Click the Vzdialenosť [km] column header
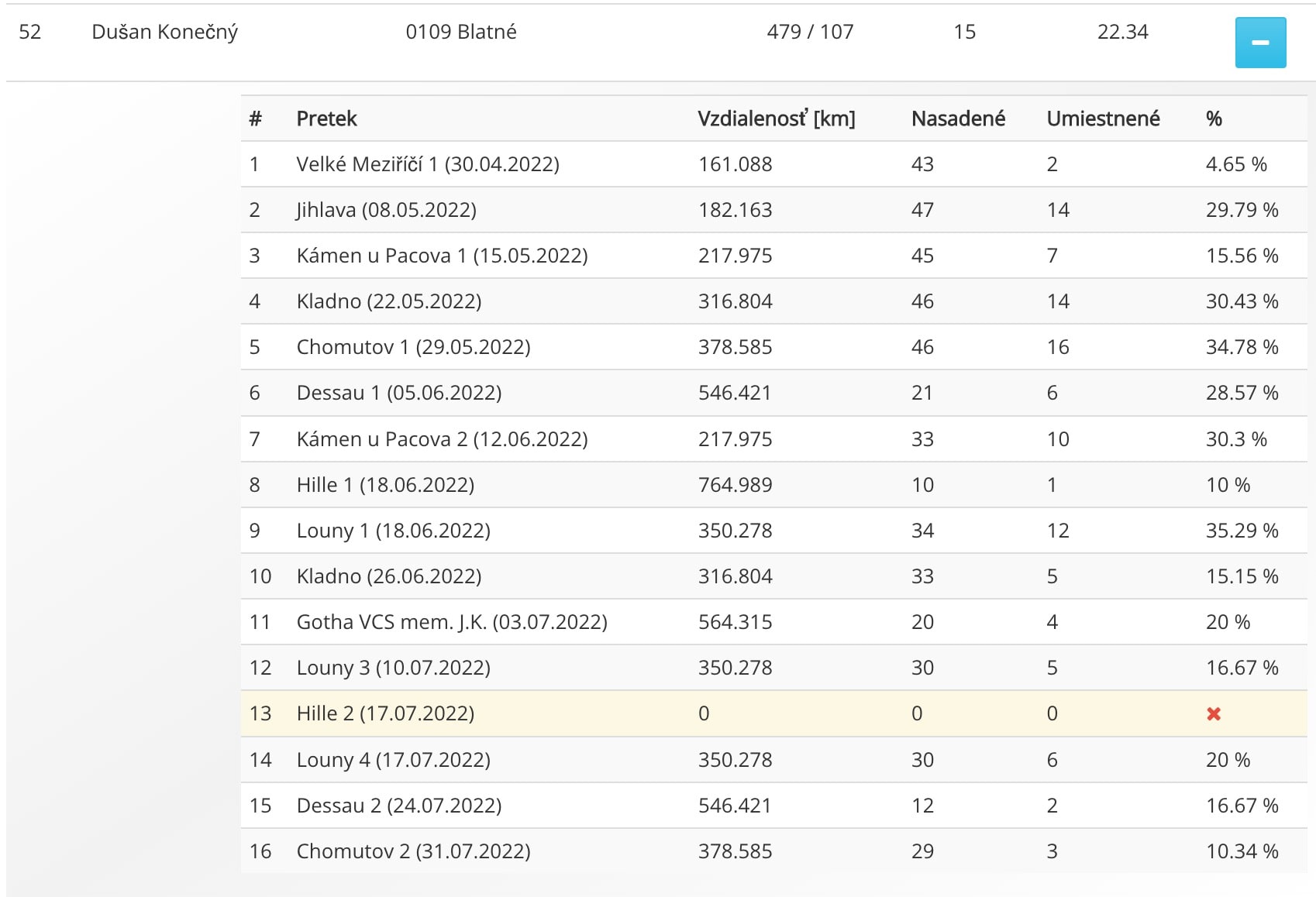 776,119
